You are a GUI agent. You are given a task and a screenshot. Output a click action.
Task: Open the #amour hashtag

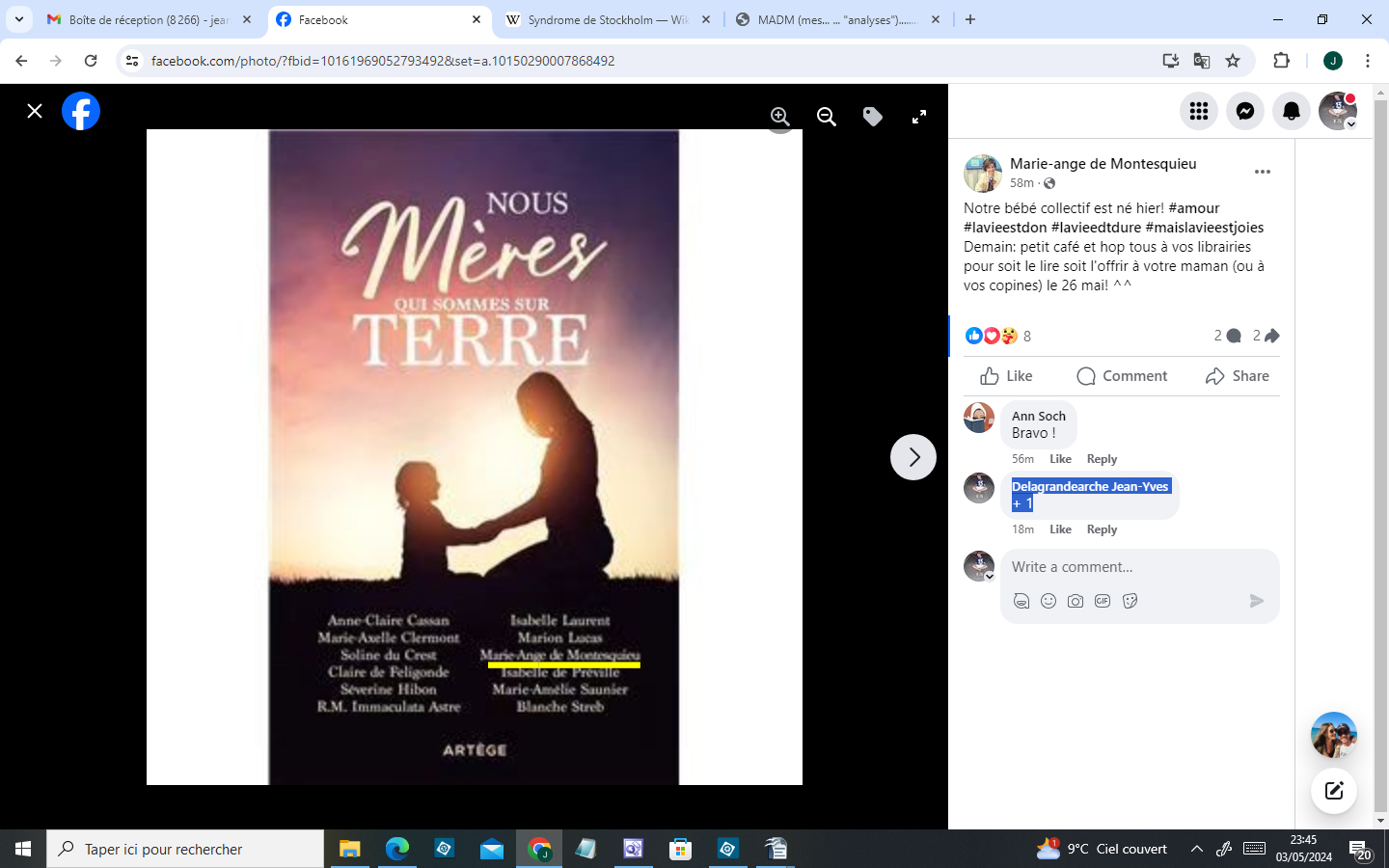coord(1194,208)
